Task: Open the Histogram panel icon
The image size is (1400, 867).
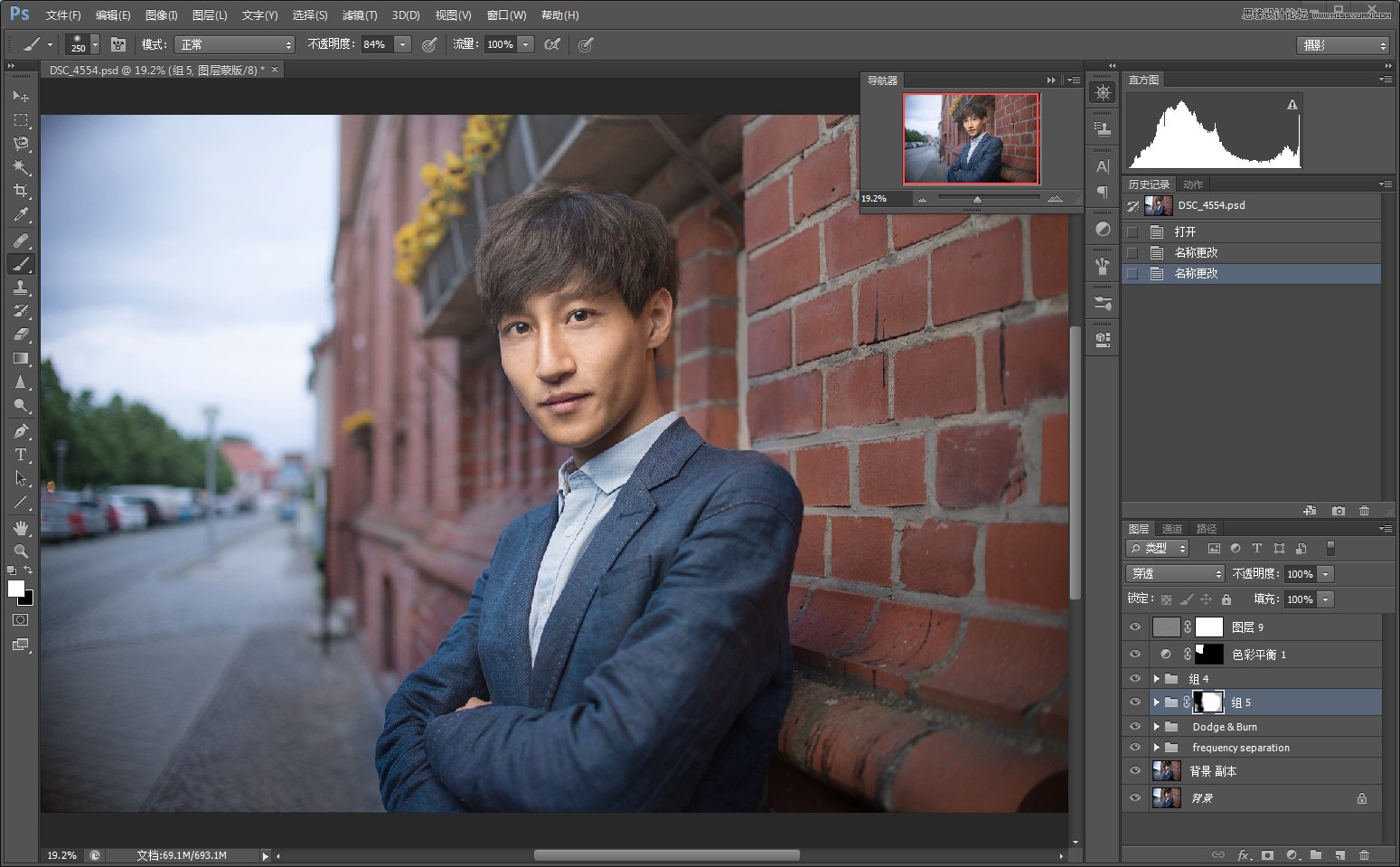Action: pos(1144,80)
